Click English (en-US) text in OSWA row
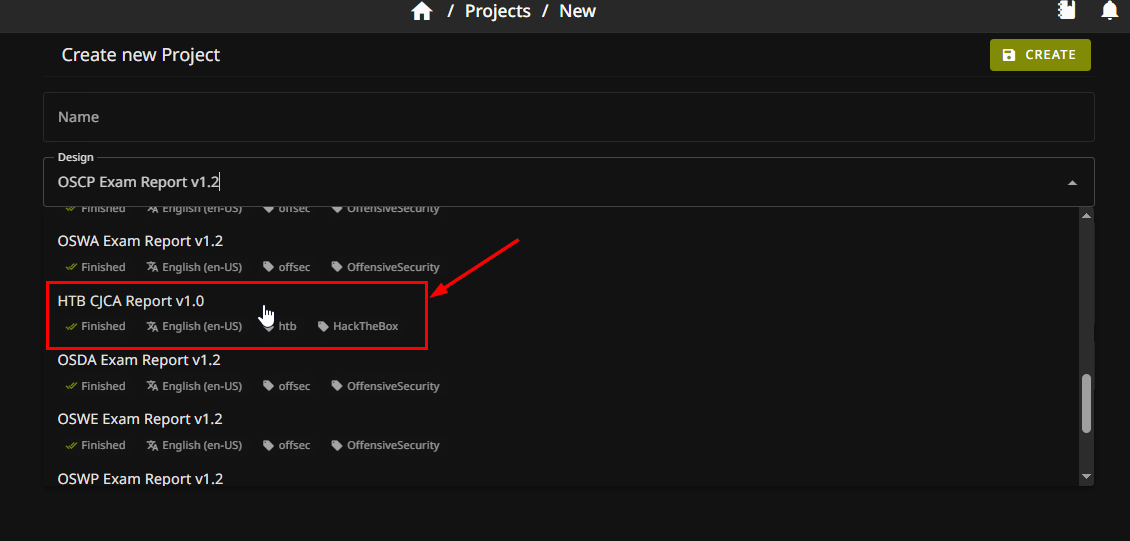 pyautogui.click(x=202, y=267)
